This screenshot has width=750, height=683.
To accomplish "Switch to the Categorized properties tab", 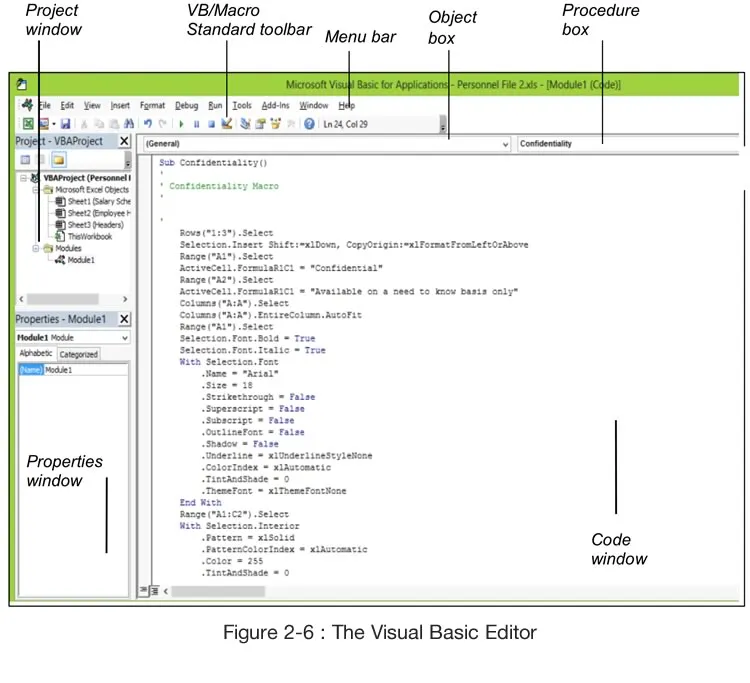I will (78, 354).
